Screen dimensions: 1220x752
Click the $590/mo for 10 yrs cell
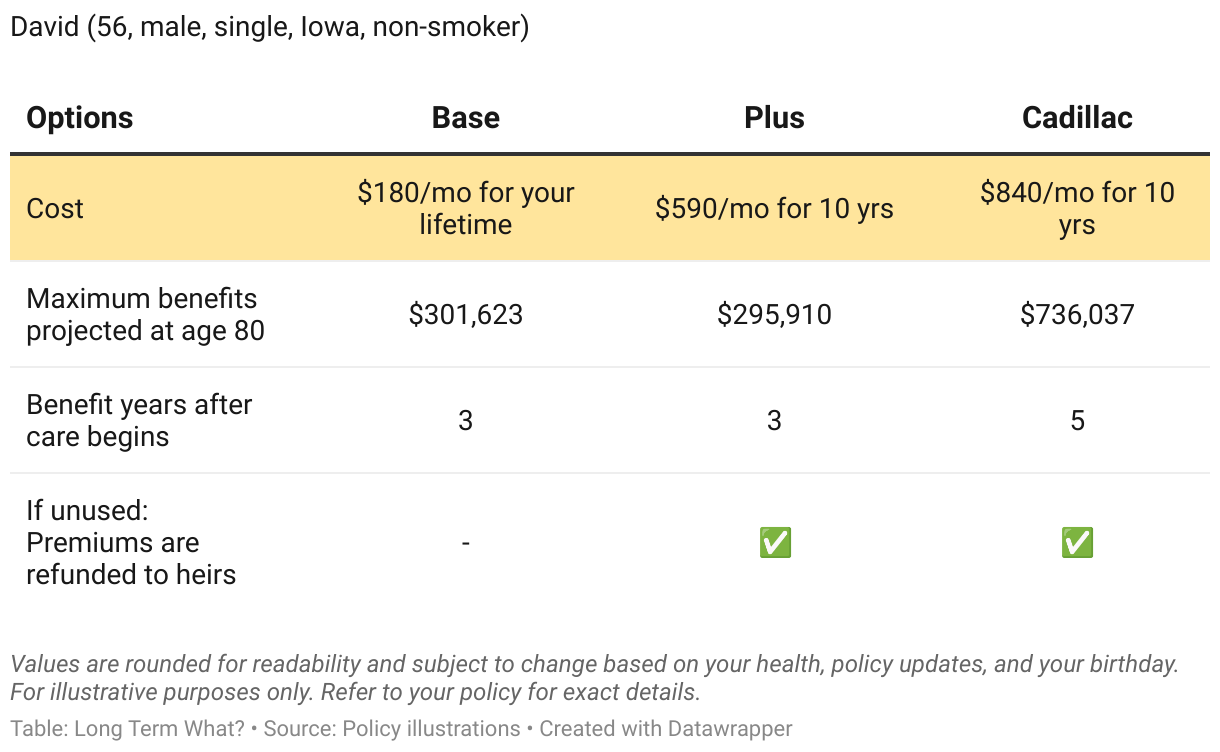coord(774,208)
